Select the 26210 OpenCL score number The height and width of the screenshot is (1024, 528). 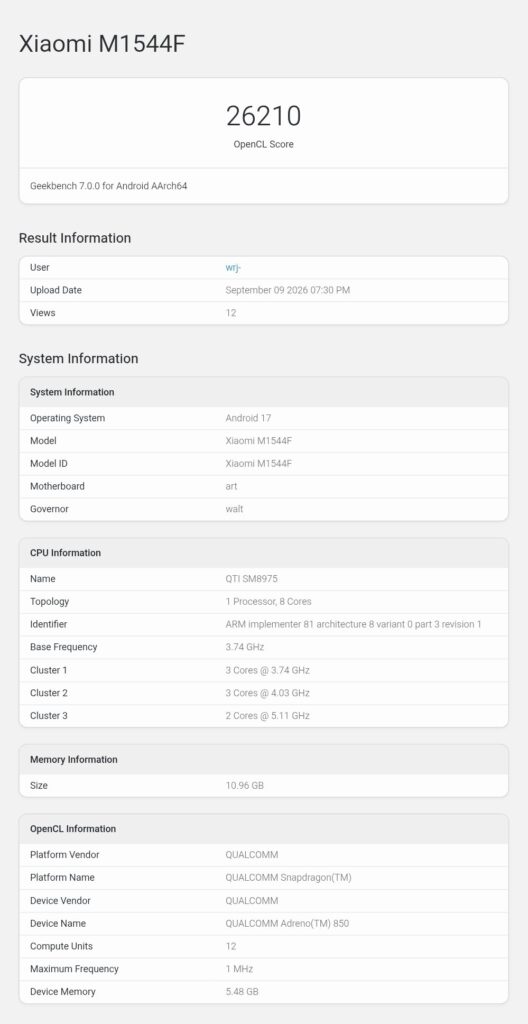[263, 116]
